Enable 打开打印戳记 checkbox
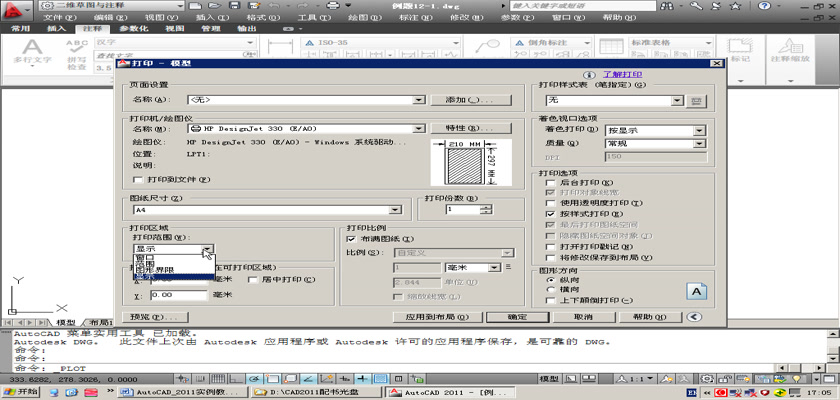 coord(550,247)
